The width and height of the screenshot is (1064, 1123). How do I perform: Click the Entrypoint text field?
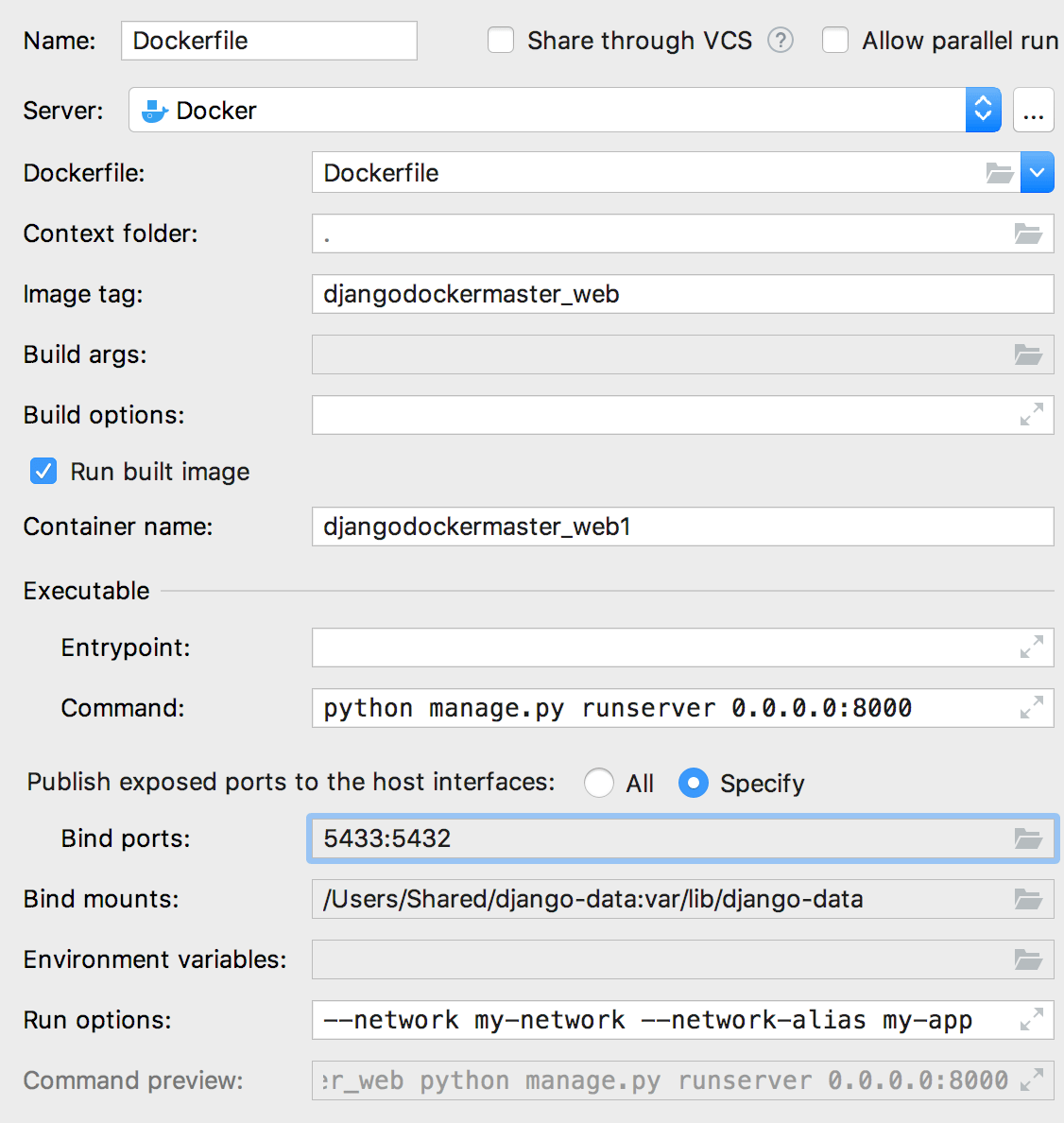coord(683,648)
